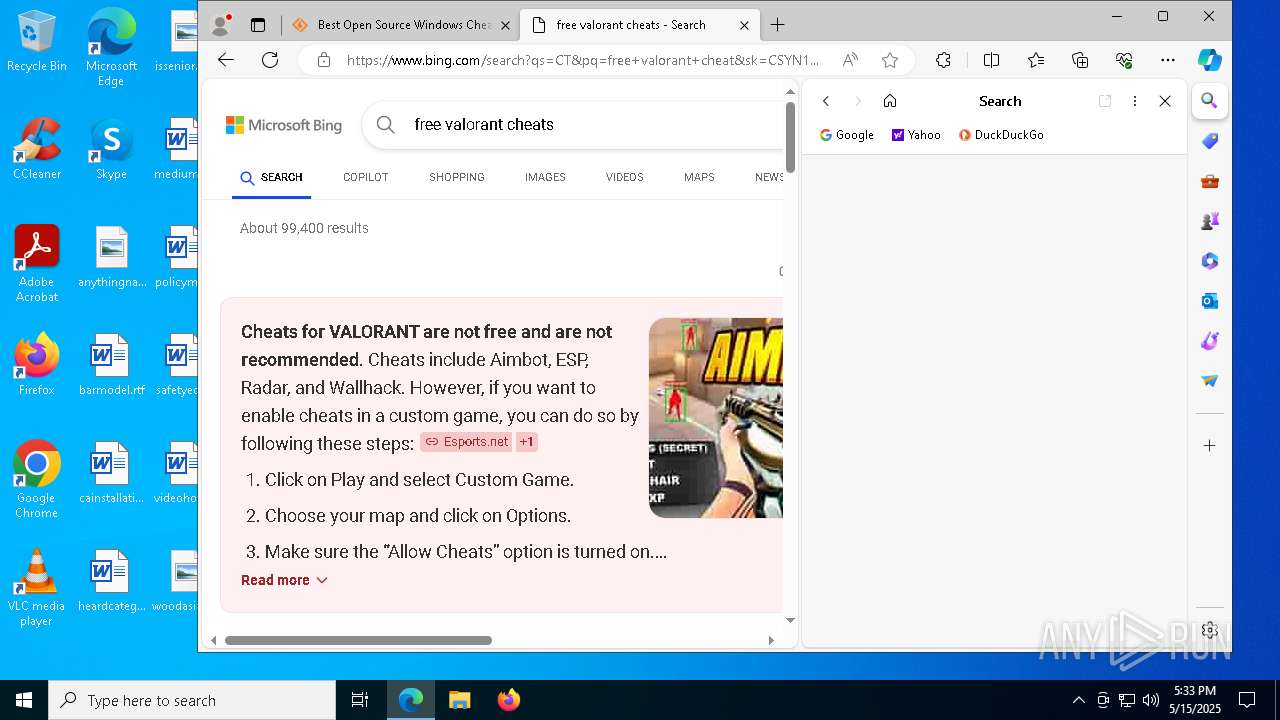Choose Yahoo in side panel
The image size is (1280, 720).
pos(916,135)
